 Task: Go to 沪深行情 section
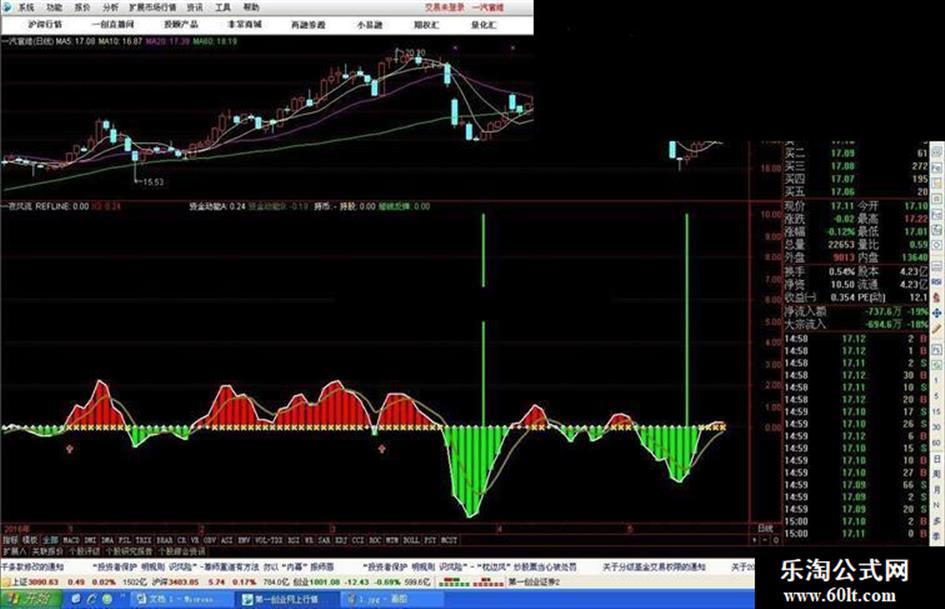coord(45,25)
